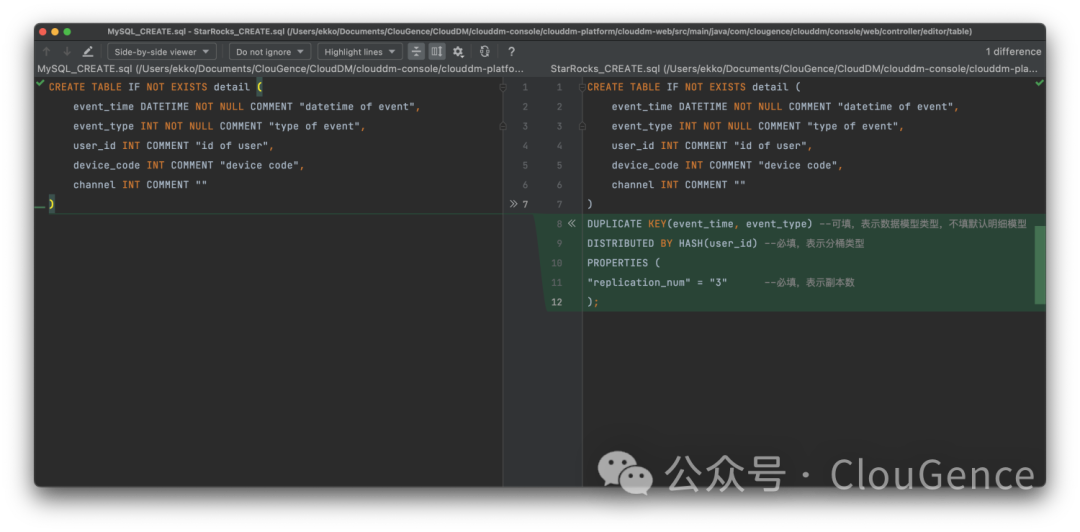This screenshot has height=532, width=1080.
Task: Click right gutter line number 12
Action: tap(557, 302)
